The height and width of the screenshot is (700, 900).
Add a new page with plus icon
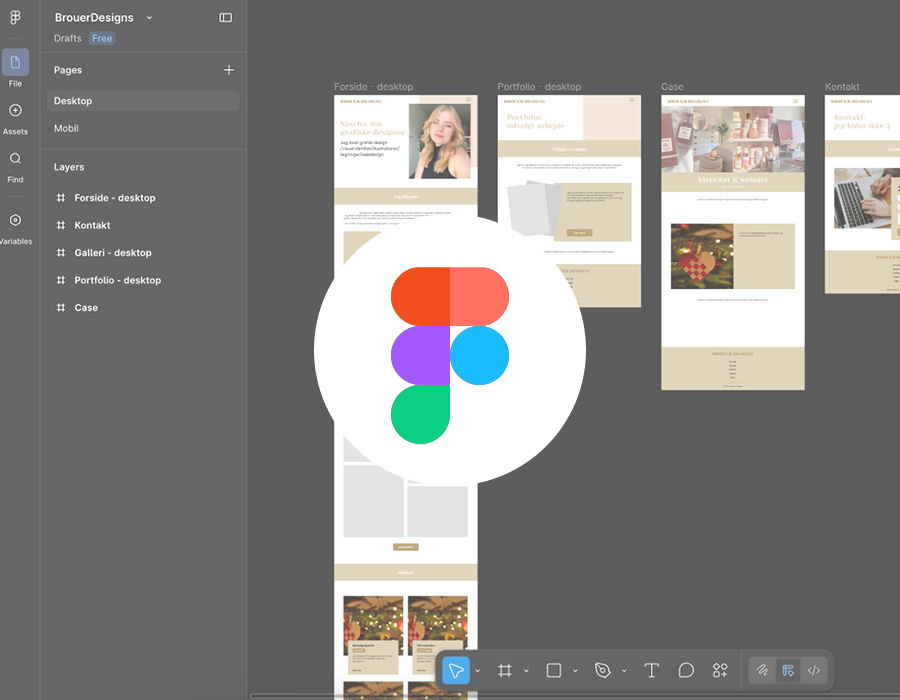(x=229, y=70)
